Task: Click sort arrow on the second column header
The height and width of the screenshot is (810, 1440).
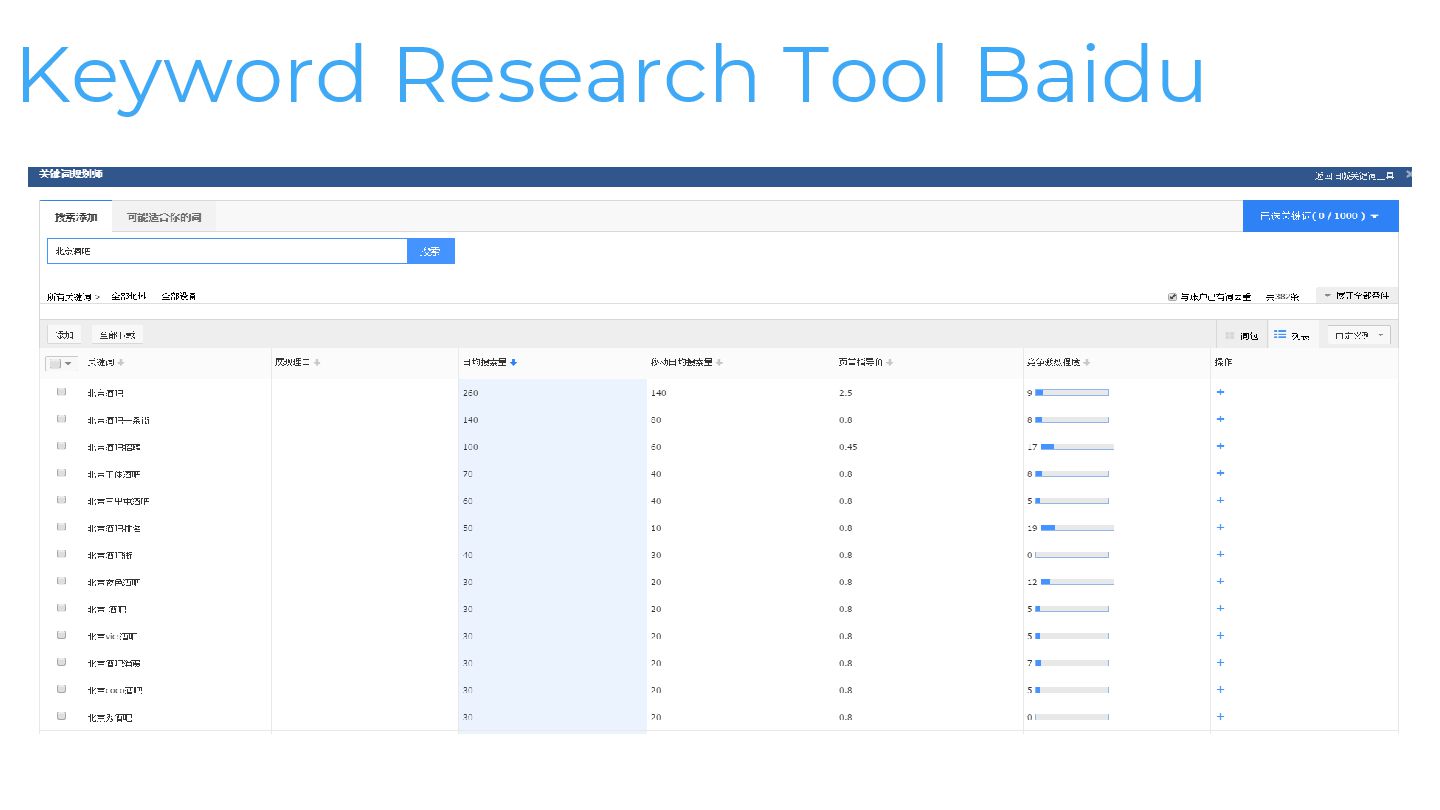Action: coord(317,362)
